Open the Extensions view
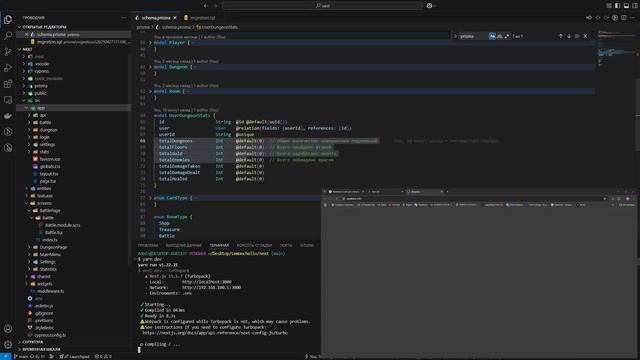Image resolution: width=640 pixels, height=360 pixels. 8,84
